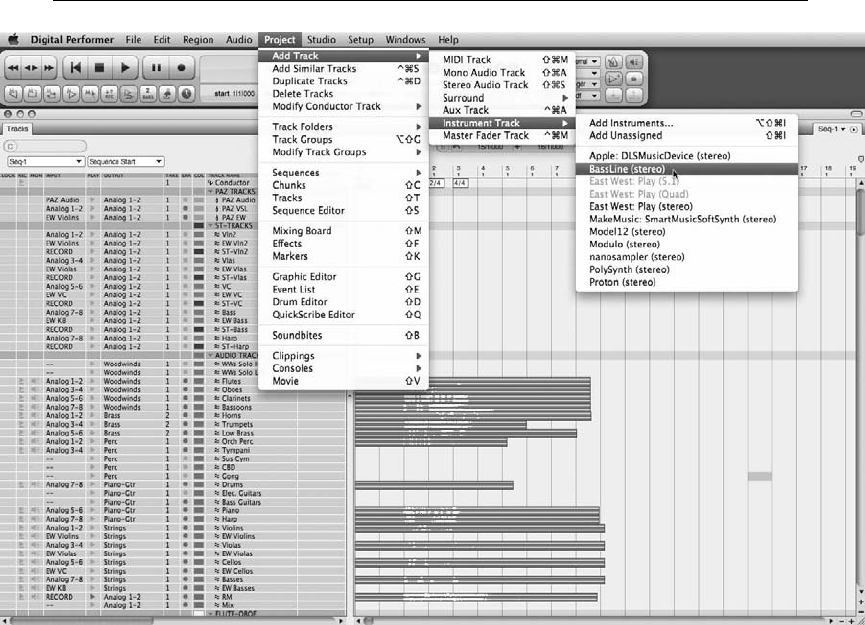
Task: Open the Sequence Start dropdown
Action: [125, 162]
